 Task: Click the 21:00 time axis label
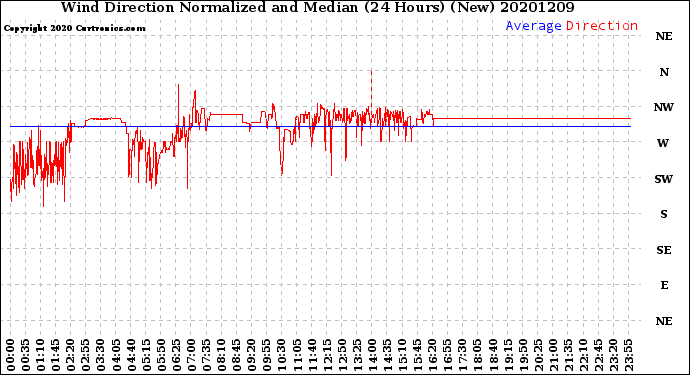(553, 355)
